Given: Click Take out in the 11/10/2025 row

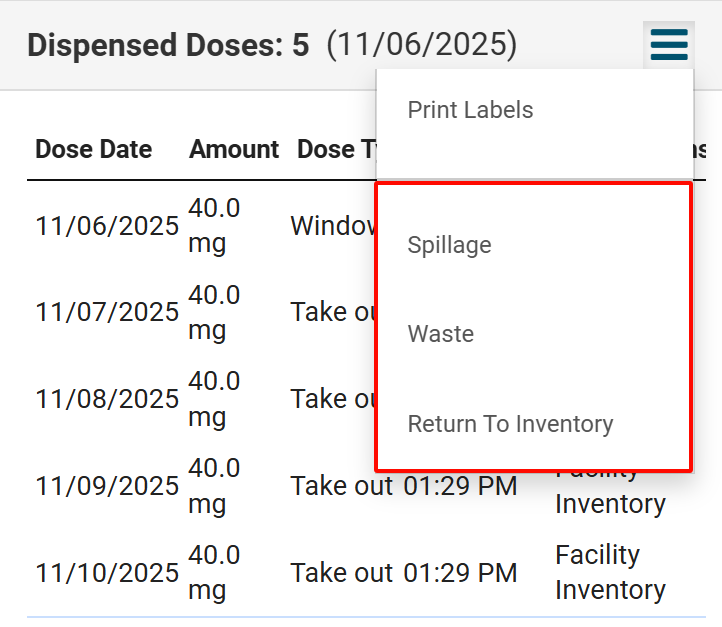Looking at the screenshot, I should 341,573.
